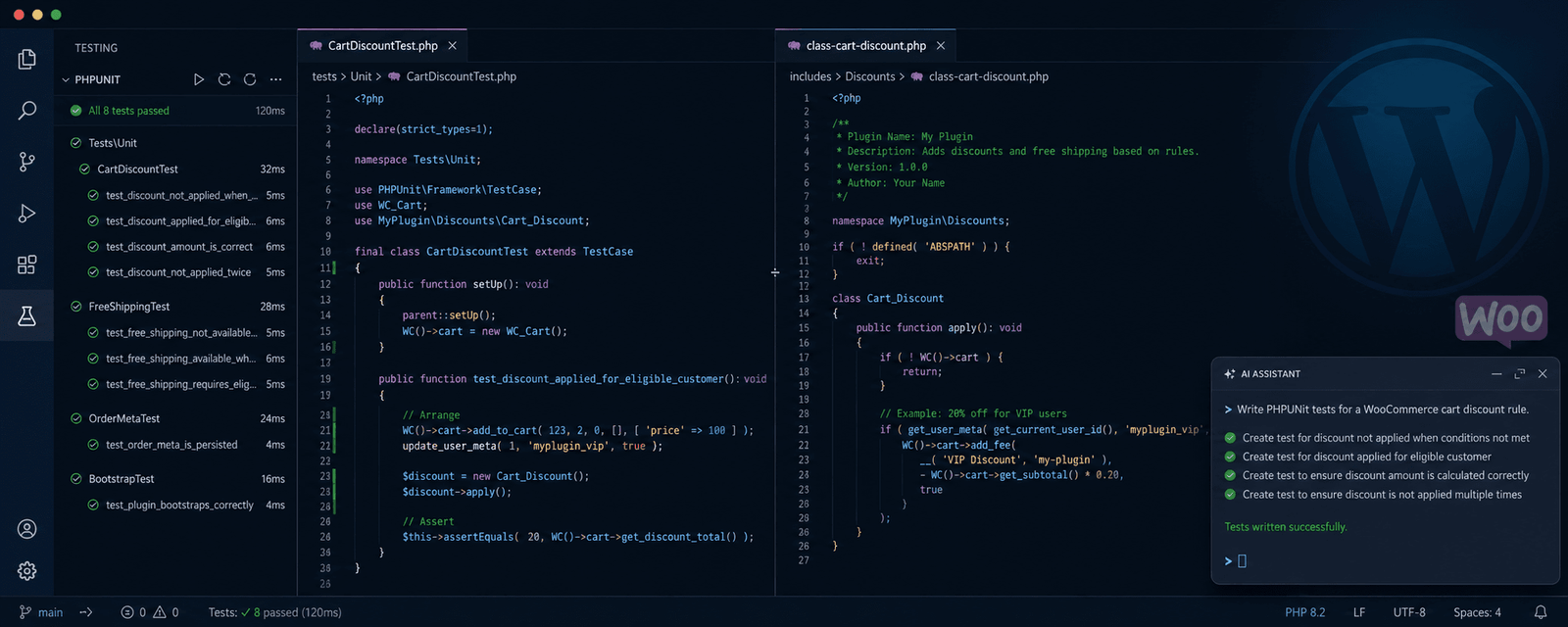The width and height of the screenshot is (1568, 627).
Task: Close the CartDiscountTest.php tab
Action: (x=452, y=46)
